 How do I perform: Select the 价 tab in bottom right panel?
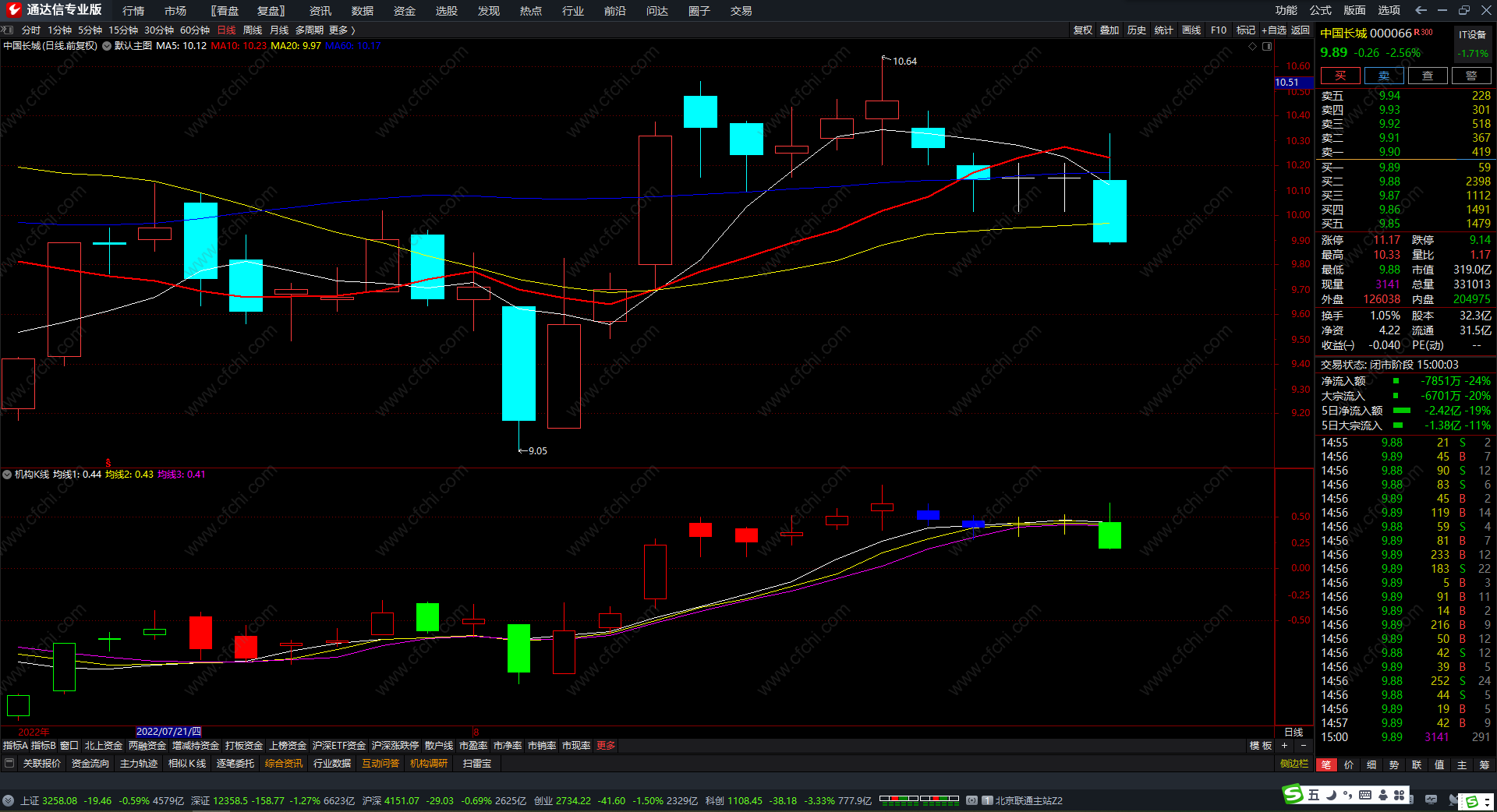click(1349, 764)
